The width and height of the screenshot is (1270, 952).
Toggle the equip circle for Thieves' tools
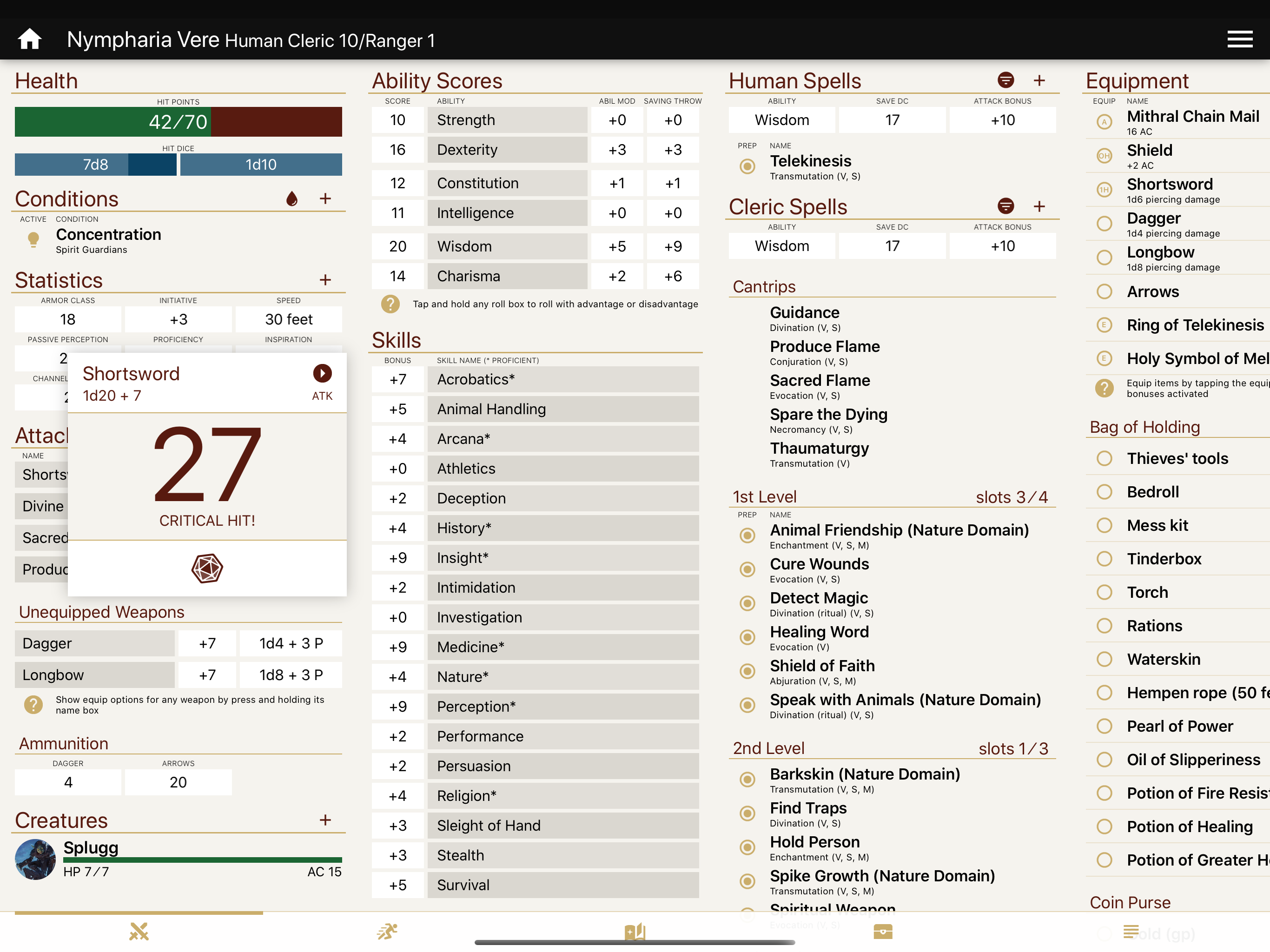click(x=1104, y=458)
